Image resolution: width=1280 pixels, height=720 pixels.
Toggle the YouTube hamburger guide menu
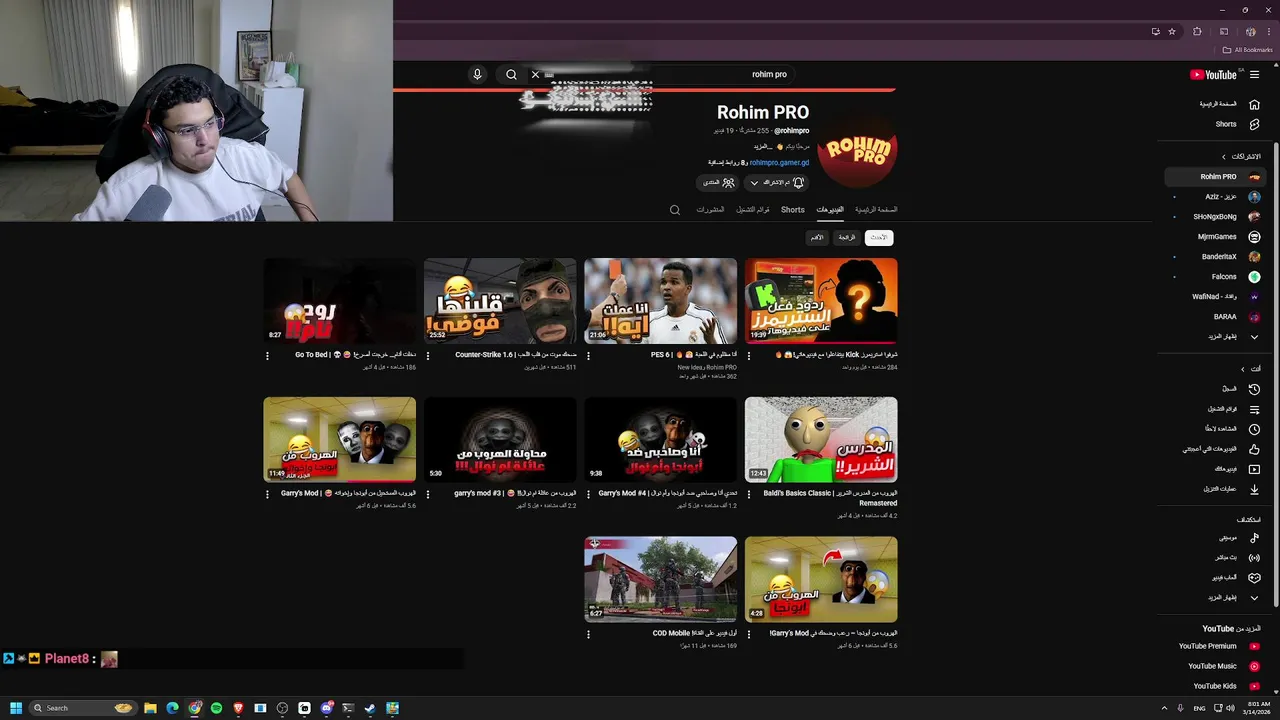pos(1254,75)
